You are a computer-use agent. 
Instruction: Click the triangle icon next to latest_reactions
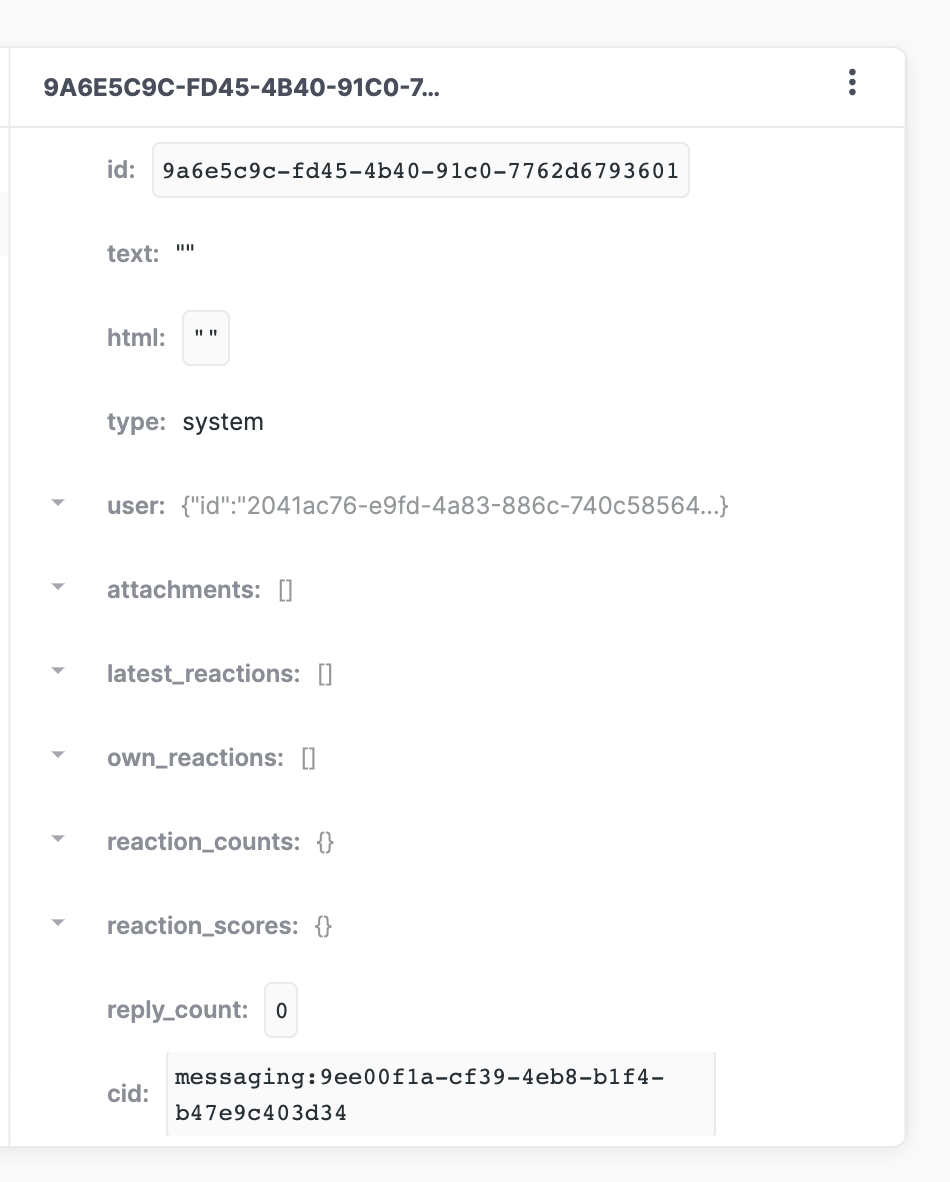[57, 670]
